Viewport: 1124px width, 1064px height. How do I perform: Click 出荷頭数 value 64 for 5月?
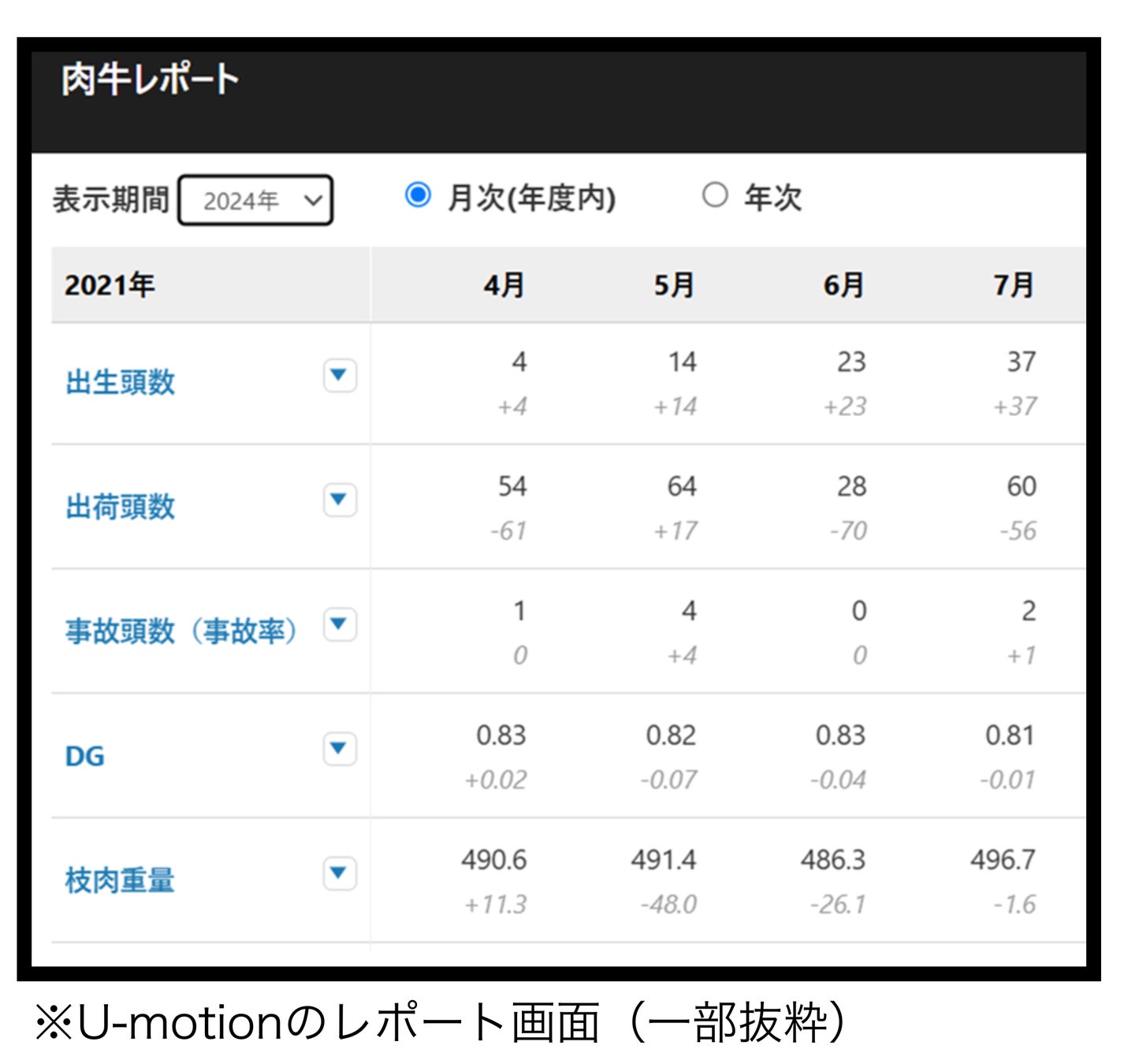(682, 486)
